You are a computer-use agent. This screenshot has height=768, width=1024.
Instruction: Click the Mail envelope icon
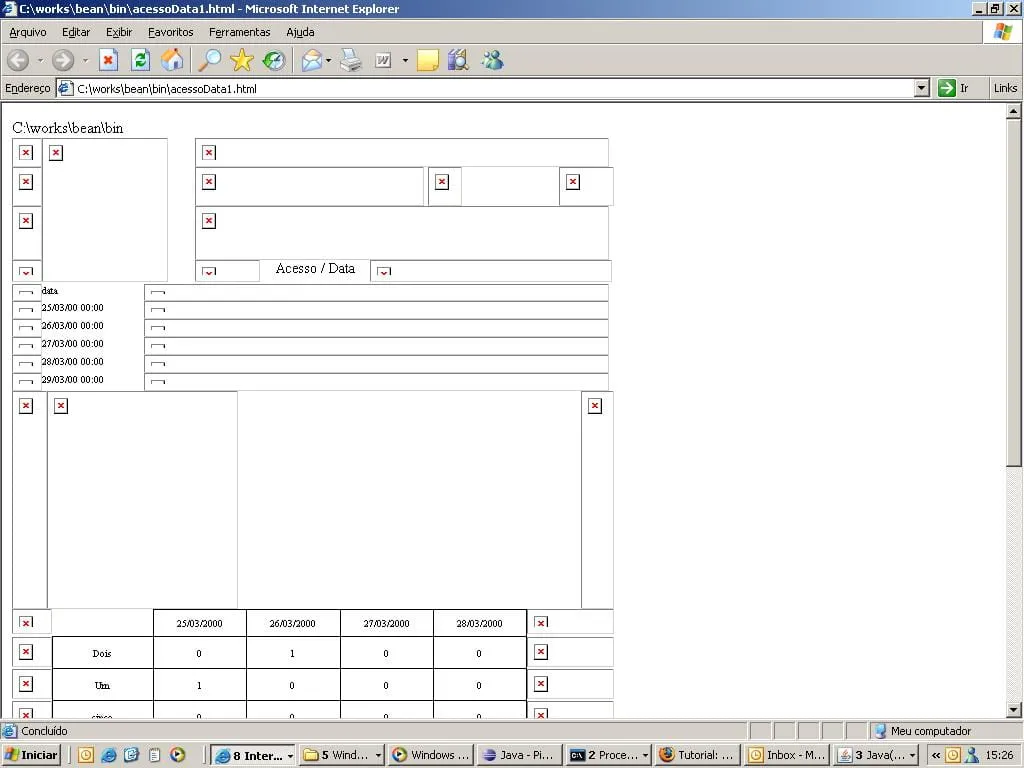312,61
